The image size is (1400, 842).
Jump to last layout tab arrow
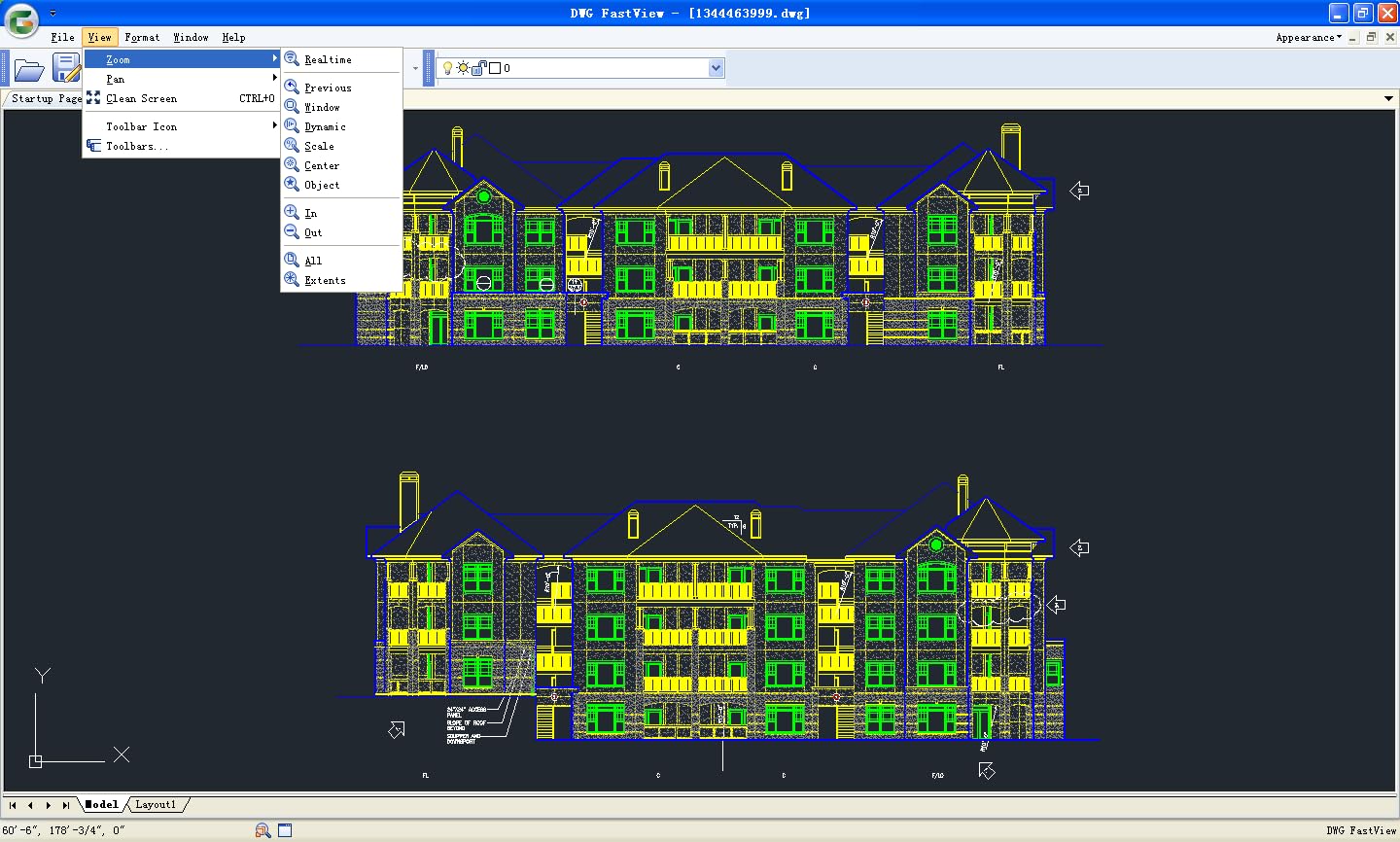[65, 805]
